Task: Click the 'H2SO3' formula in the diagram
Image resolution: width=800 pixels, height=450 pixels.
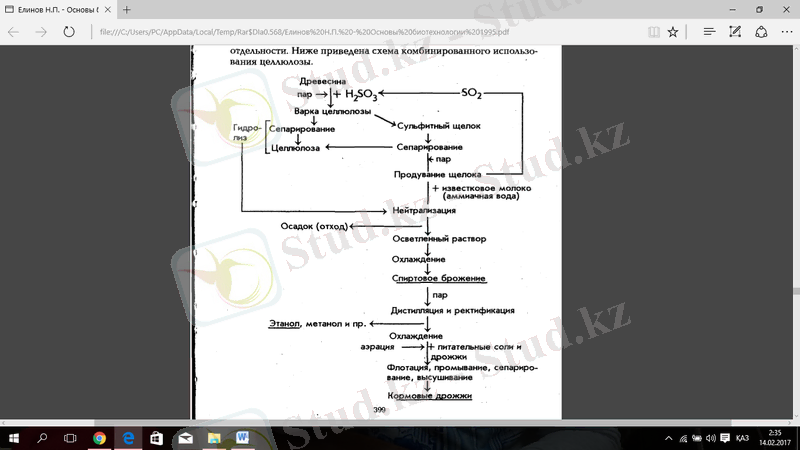Action: [x=361, y=94]
